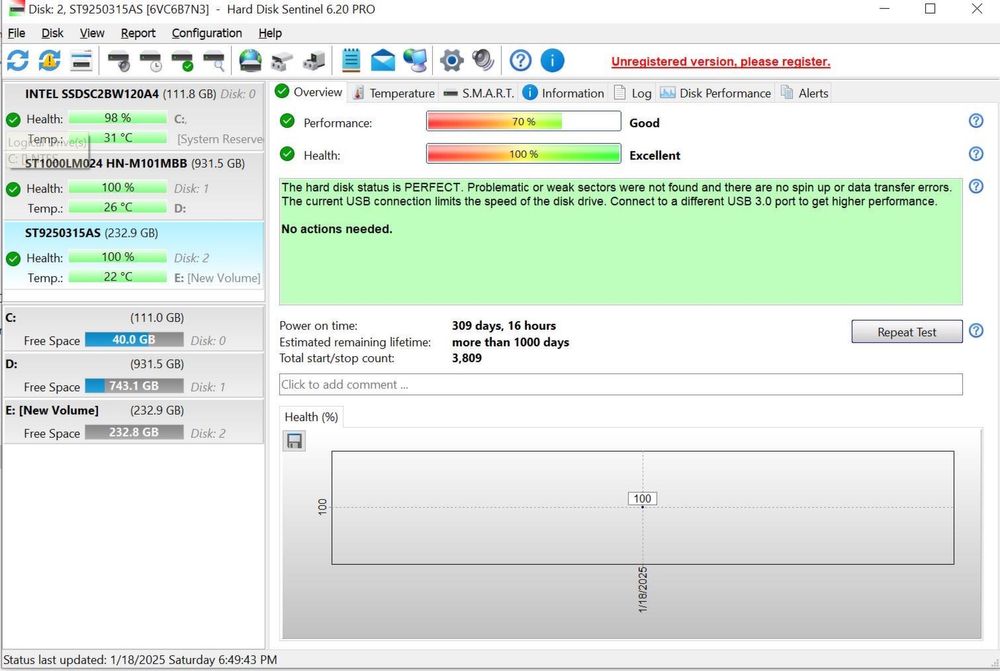Click the 309 days, 16 hours value
The image size is (1000, 671).
coord(504,325)
